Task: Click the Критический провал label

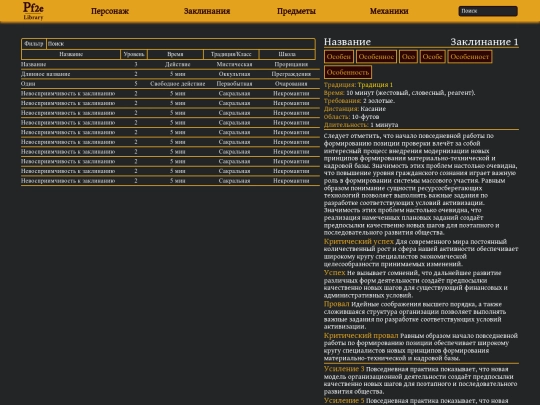Action: point(361,335)
